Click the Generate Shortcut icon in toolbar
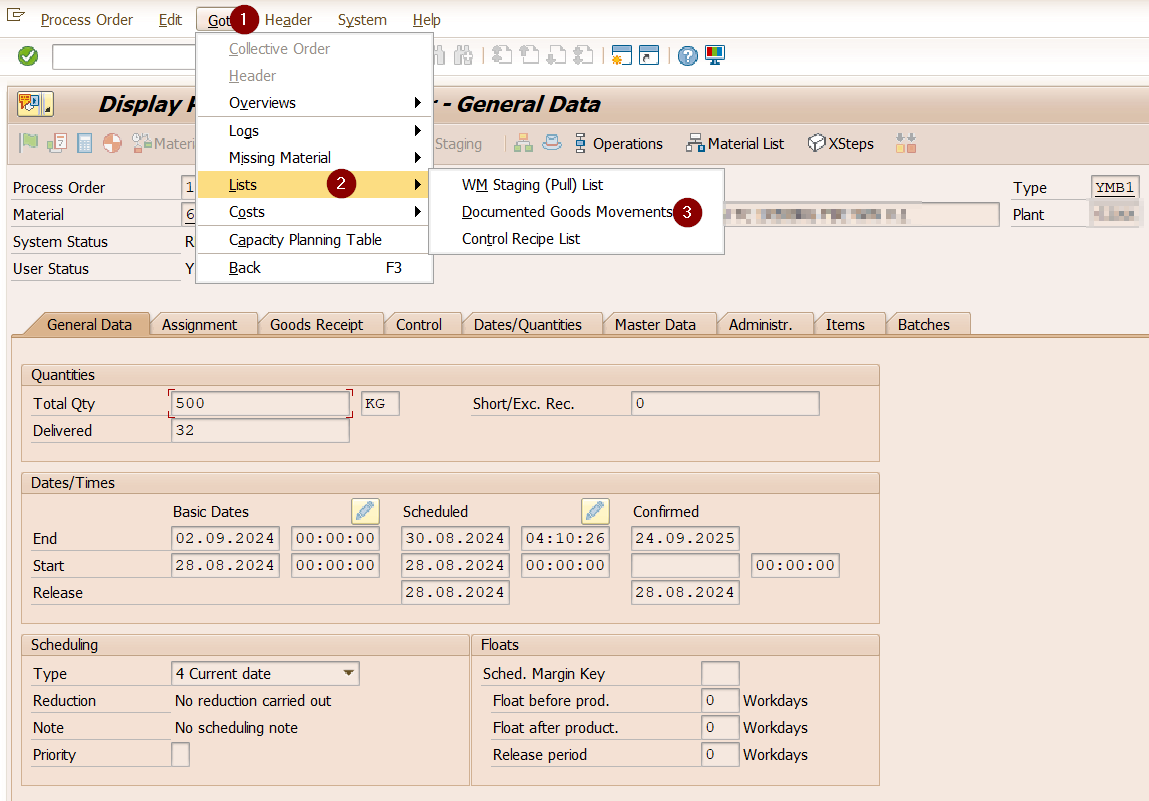The image size is (1149, 801). pos(649,56)
